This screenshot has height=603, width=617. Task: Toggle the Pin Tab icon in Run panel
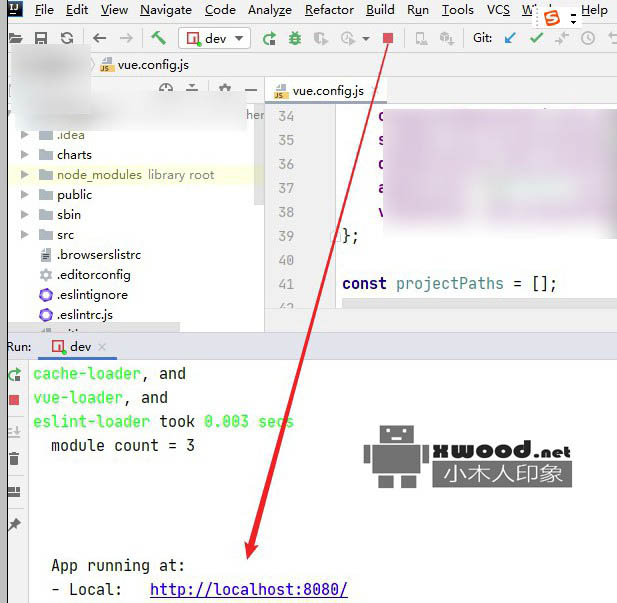coord(14,524)
